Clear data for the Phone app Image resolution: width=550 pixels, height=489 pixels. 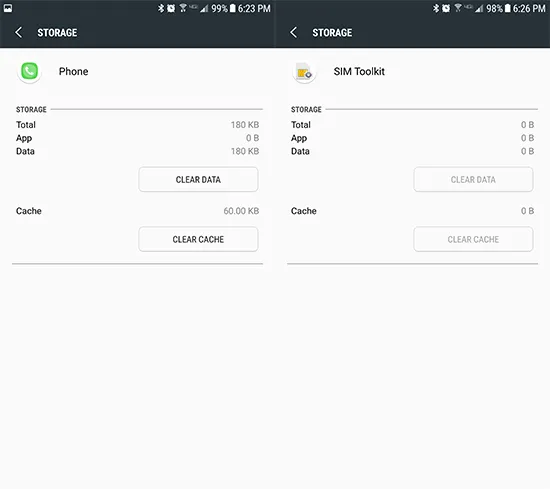(198, 180)
